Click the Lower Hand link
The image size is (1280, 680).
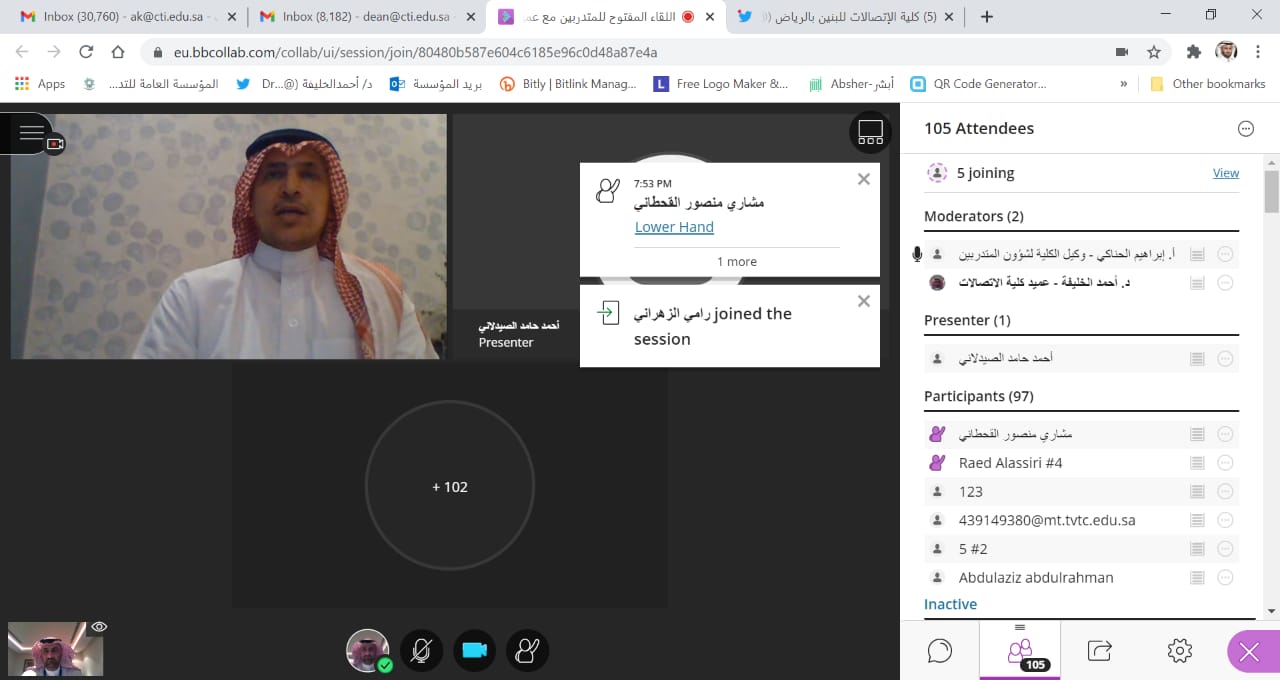(674, 227)
